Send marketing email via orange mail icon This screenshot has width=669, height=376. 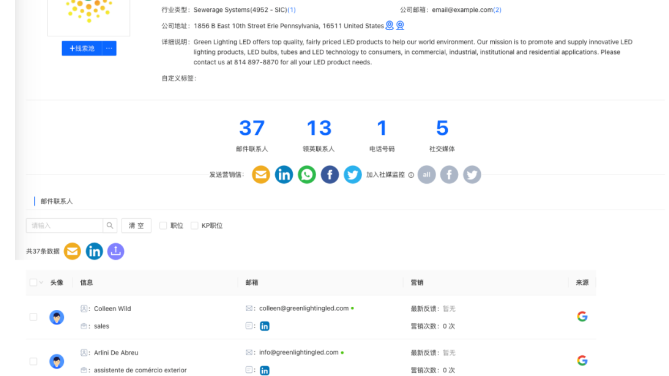[x=261, y=175]
